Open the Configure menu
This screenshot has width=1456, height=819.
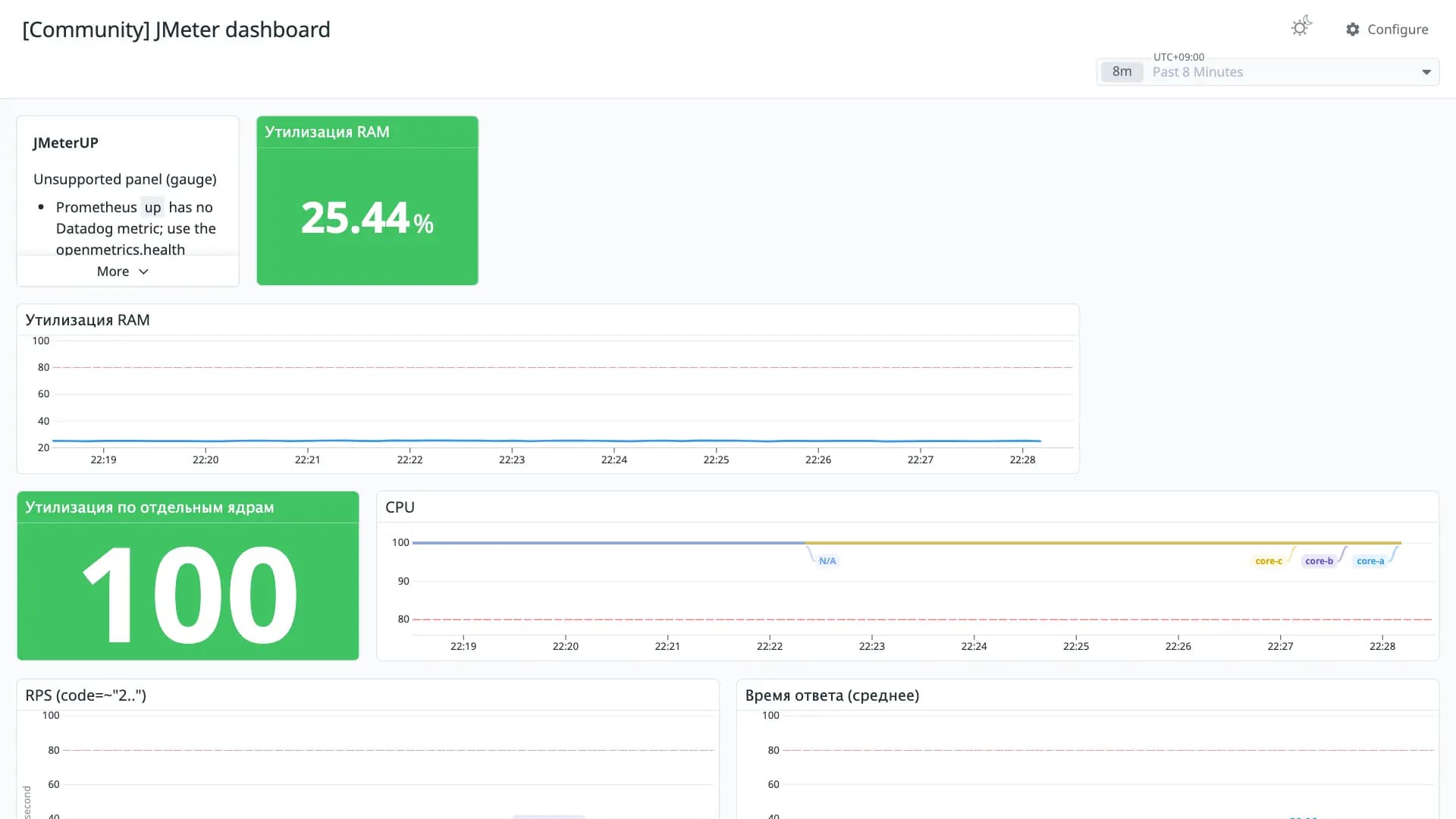[x=1387, y=30]
